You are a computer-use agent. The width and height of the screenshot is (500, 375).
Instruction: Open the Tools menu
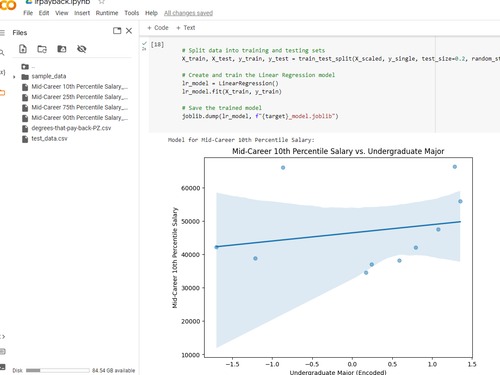point(132,13)
